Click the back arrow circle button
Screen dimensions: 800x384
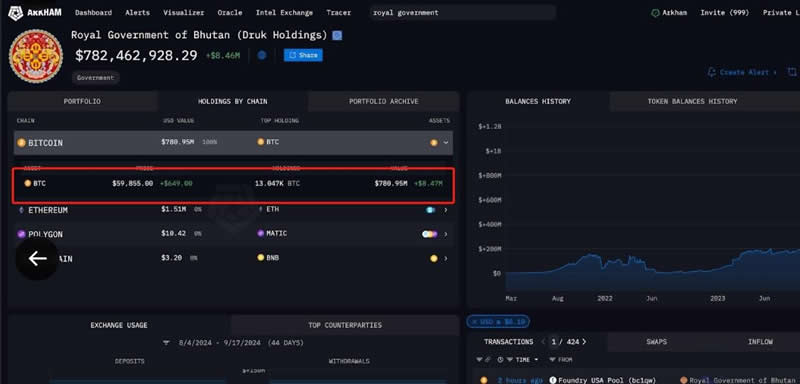(x=37, y=259)
